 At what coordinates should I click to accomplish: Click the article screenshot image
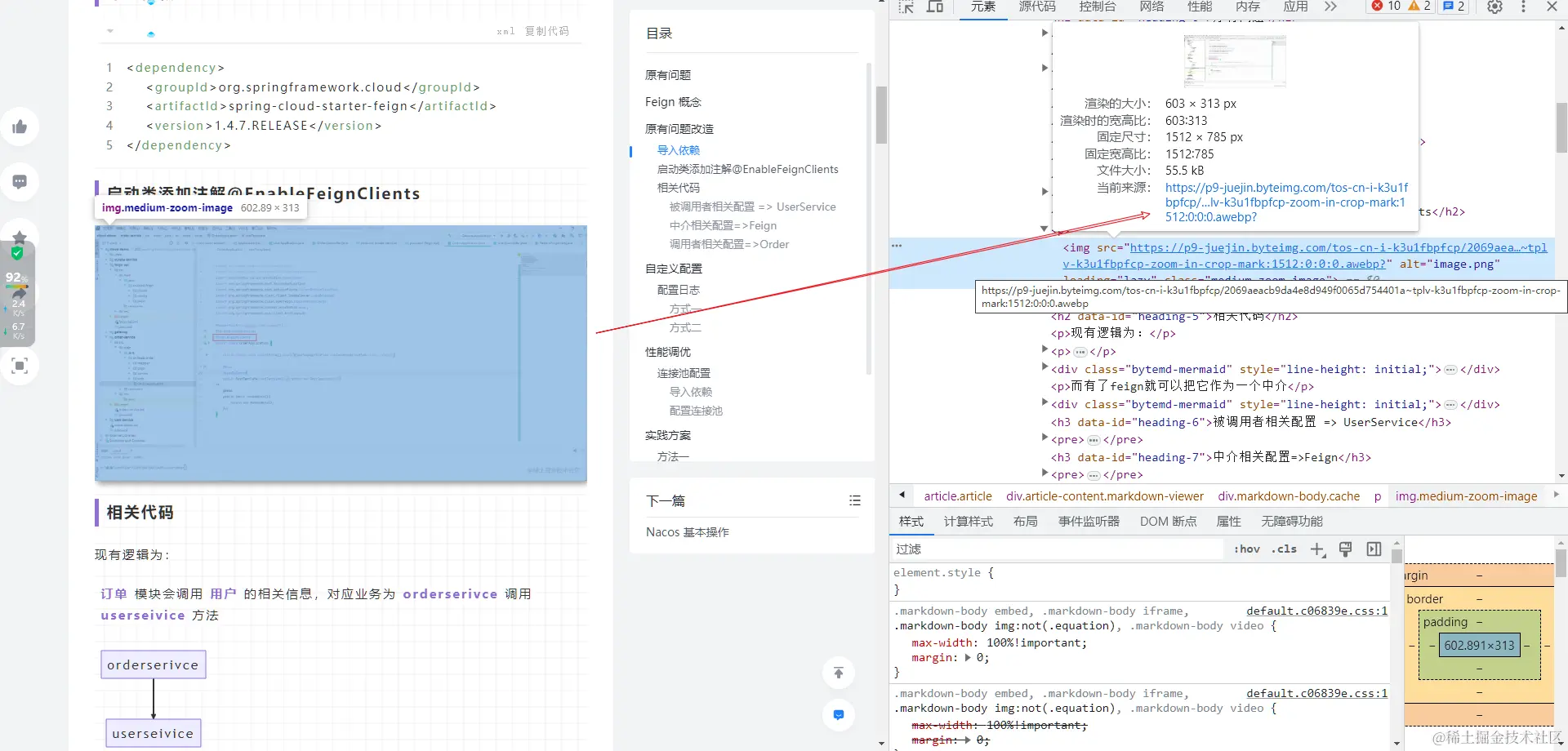(341, 353)
